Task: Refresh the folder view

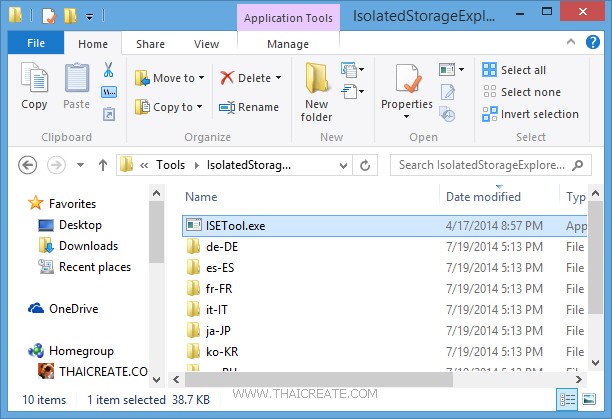Action: [x=365, y=165]
